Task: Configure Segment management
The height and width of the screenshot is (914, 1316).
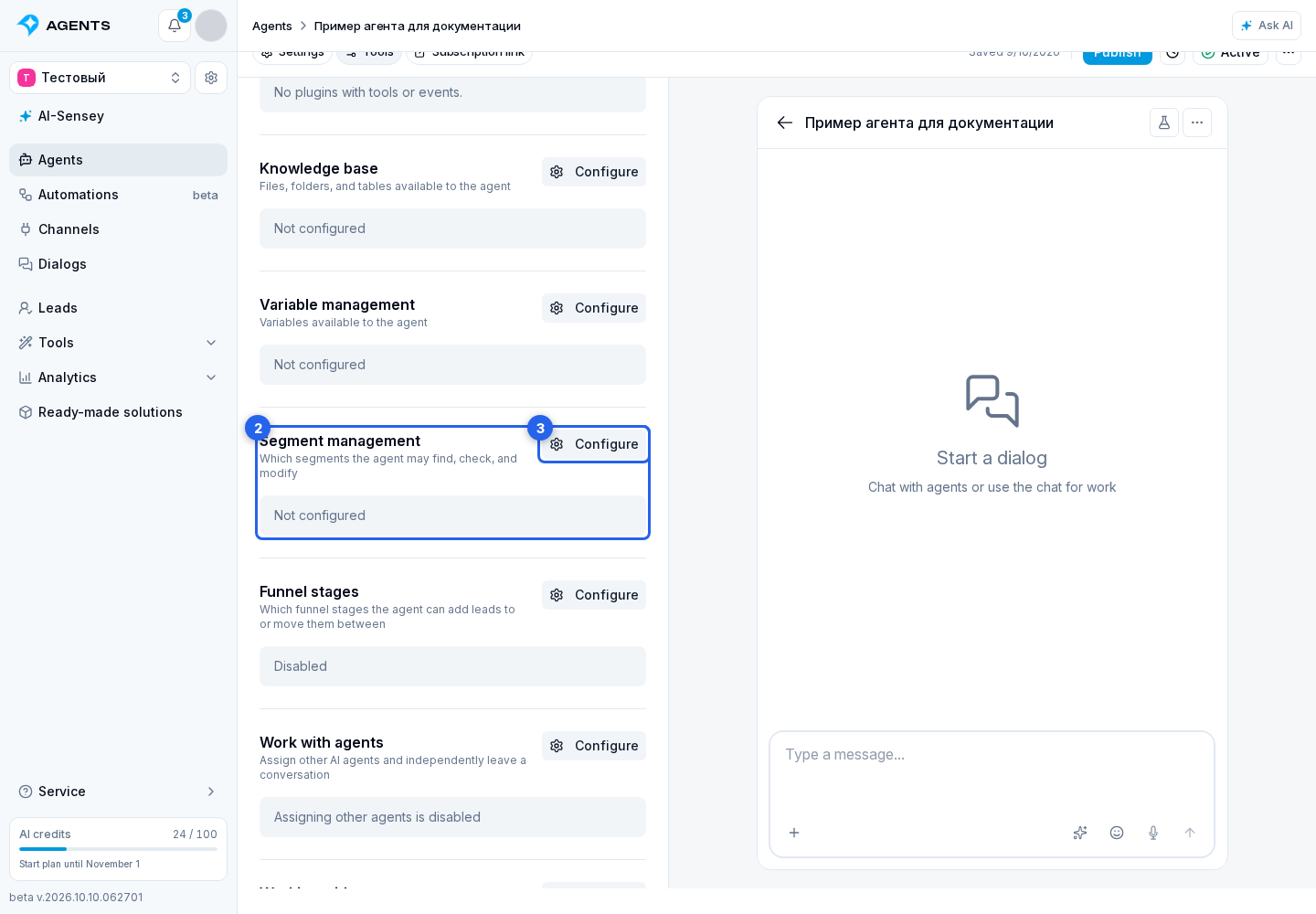Action: pyautogui.click(x=594, y=444)
